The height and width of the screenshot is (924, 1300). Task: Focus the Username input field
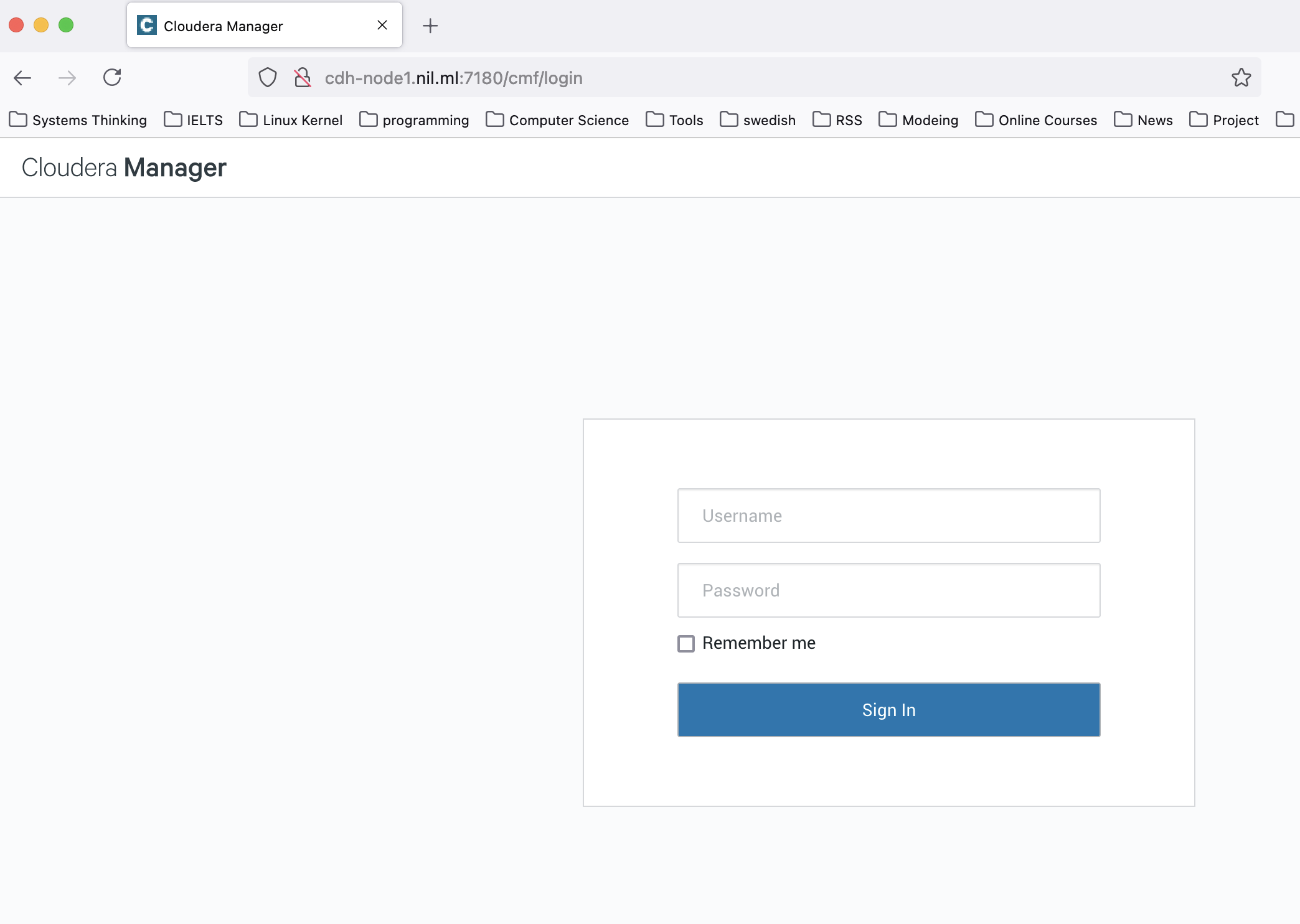point(888,516)
